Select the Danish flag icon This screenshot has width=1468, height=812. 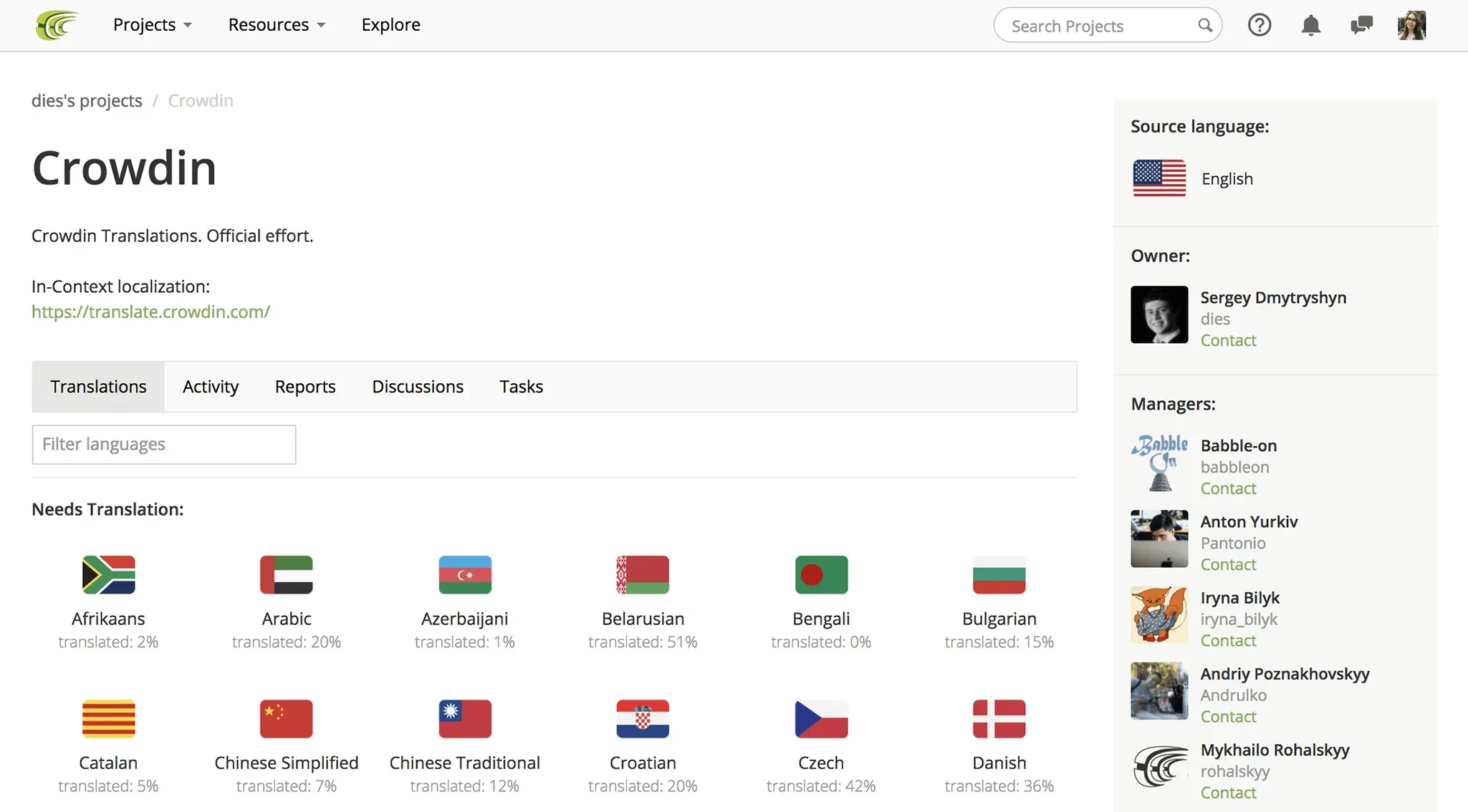pyautogui.click(x=999, y=718)
